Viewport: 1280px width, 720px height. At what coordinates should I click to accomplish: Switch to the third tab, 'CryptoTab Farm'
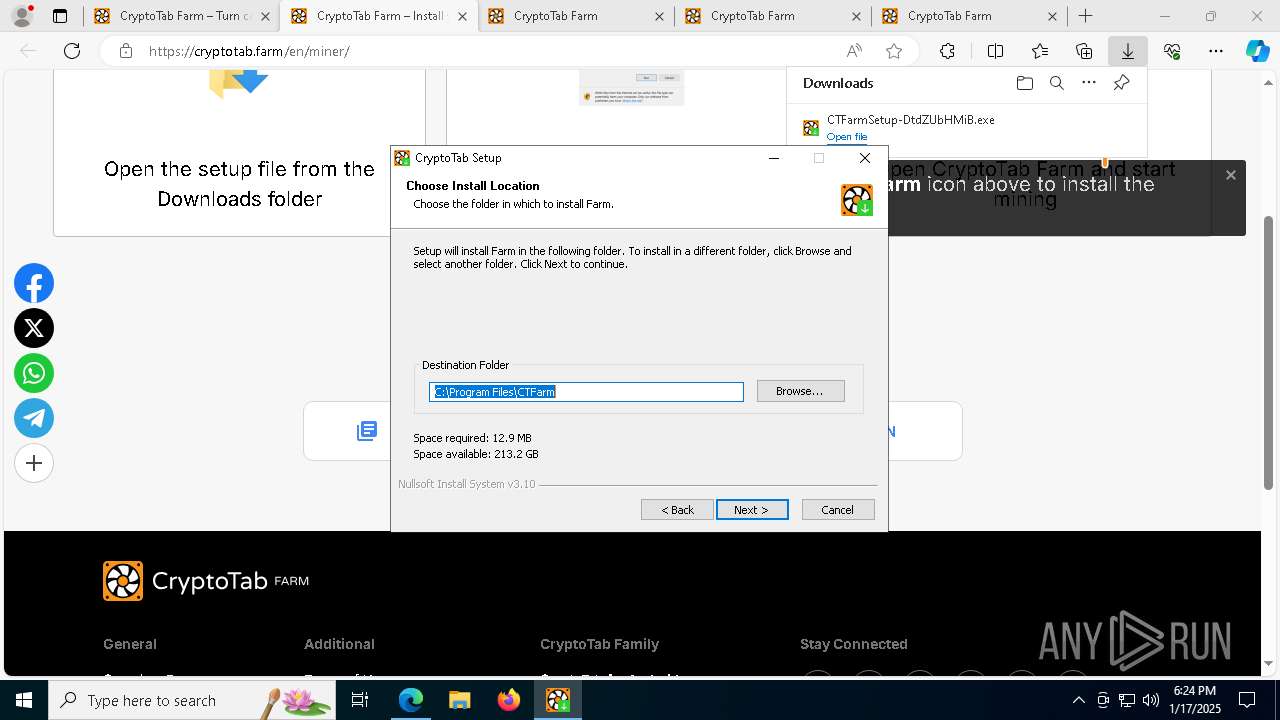pyautogui.click(x=575, y=16)
